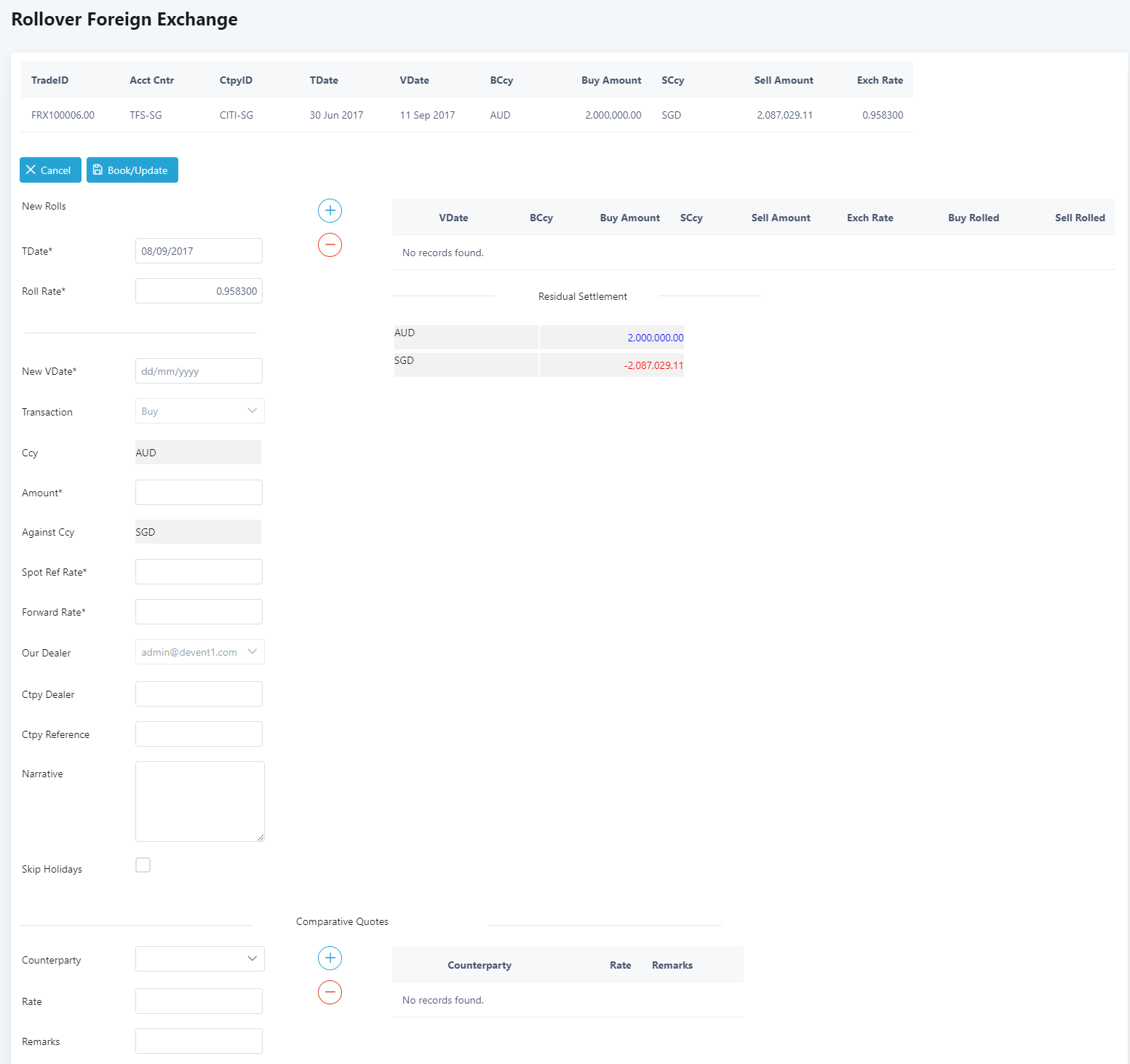1130x1064 pixels.
Task: Open the Transaction dropdown showing Buy
Action: [200, 411]
